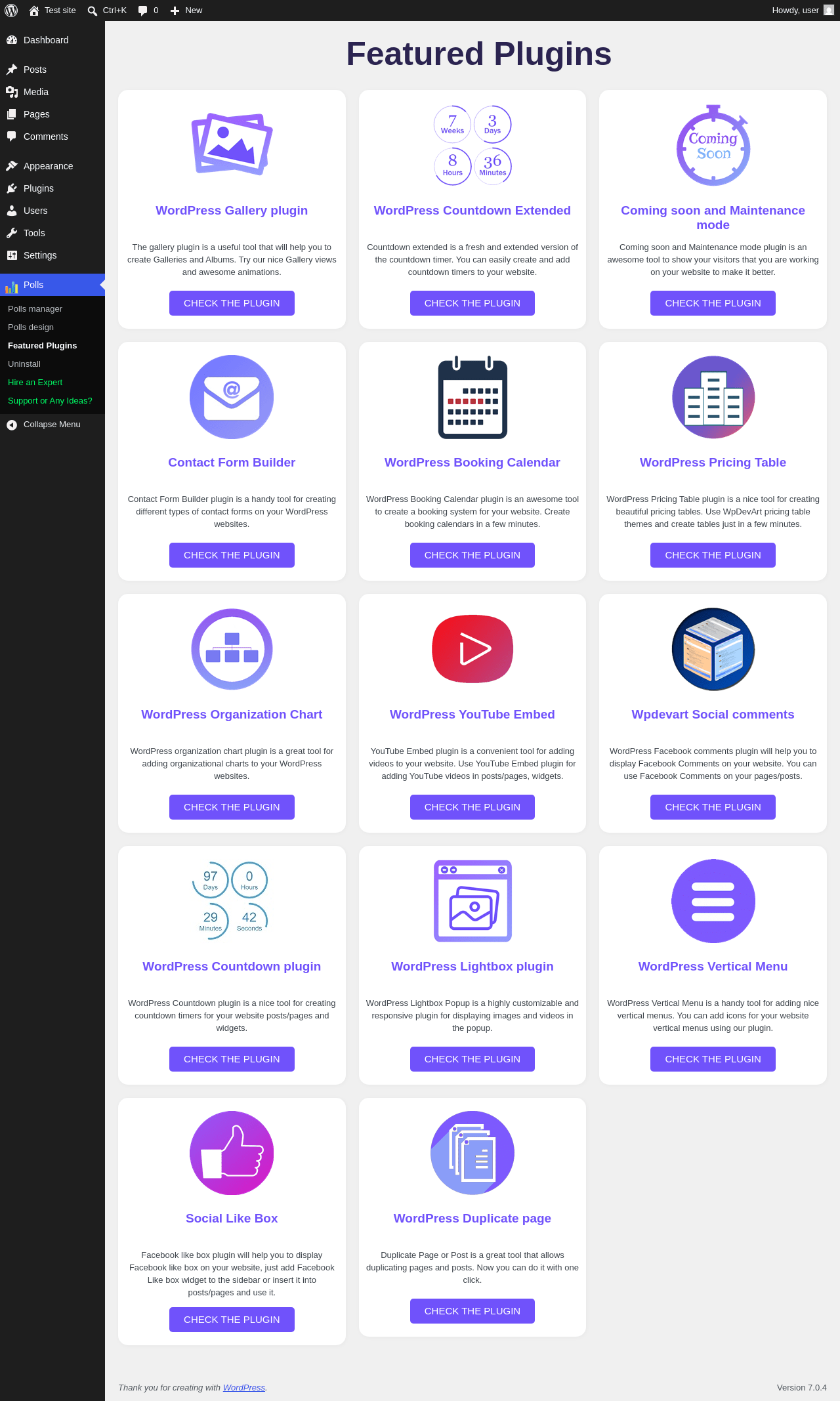Click the Comments speech bubble sidebar icon
Screen dimensions: 840x1401
click(x=12, y=136)
